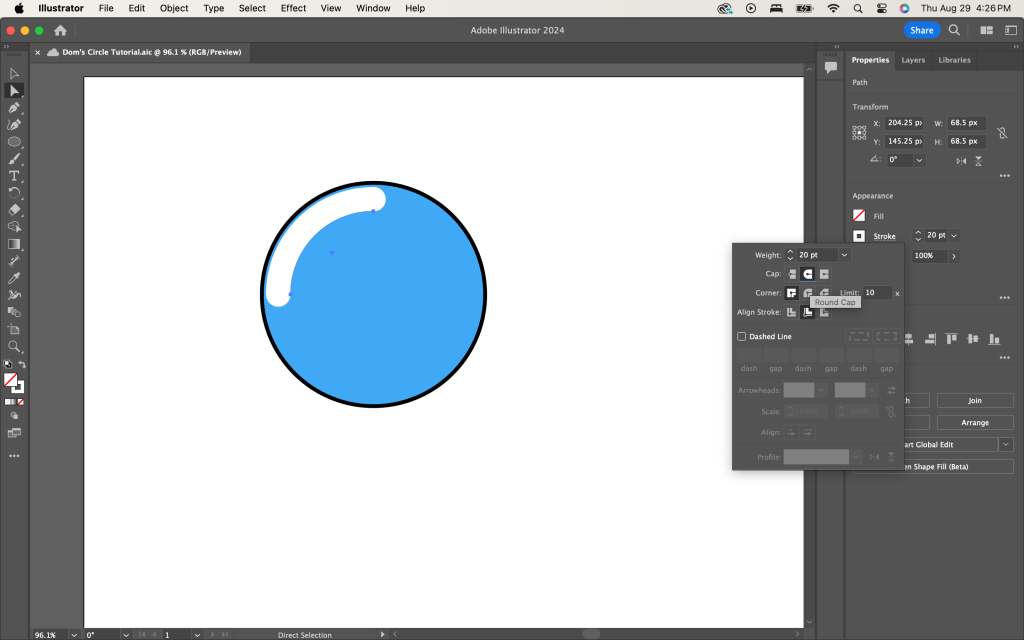Open the comments panel icon
1024x640 pixels.
[x=830, y=67]
